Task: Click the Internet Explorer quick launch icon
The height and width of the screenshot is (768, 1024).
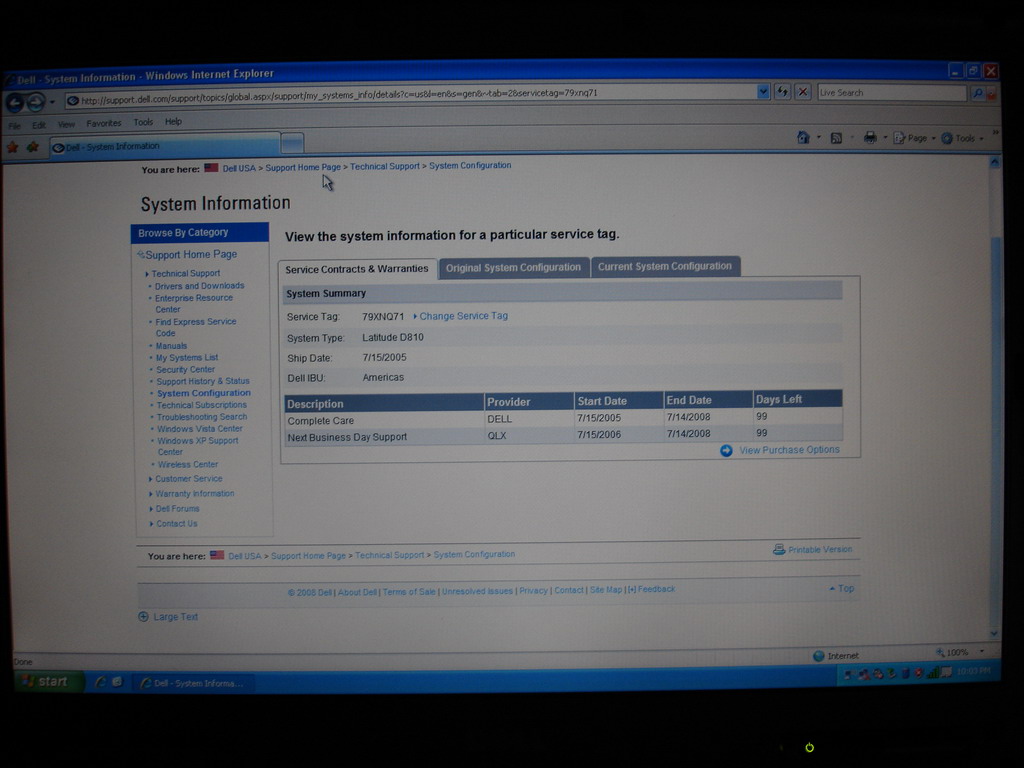Action: (100, 682)
